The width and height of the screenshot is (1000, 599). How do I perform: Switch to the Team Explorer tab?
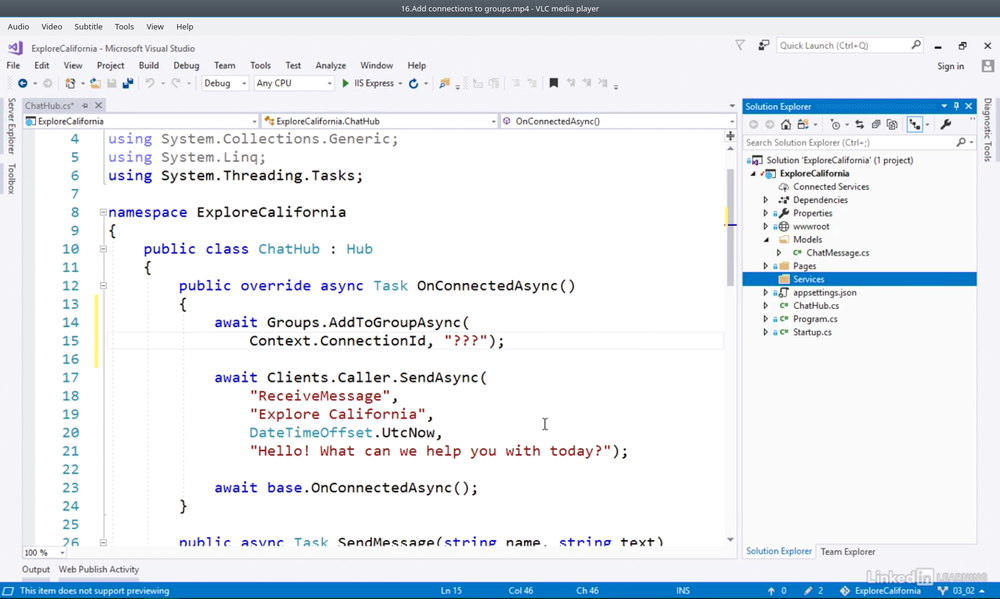point(848,552)
